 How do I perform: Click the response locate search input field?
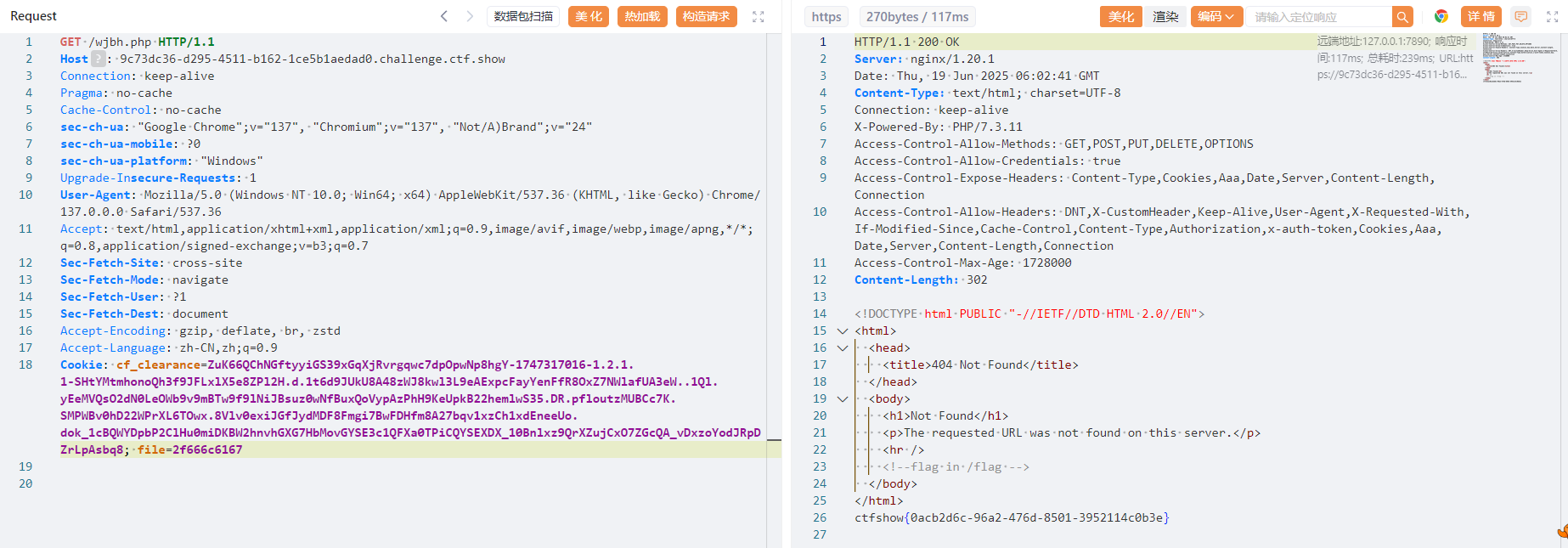click(x=1319, y=16)
